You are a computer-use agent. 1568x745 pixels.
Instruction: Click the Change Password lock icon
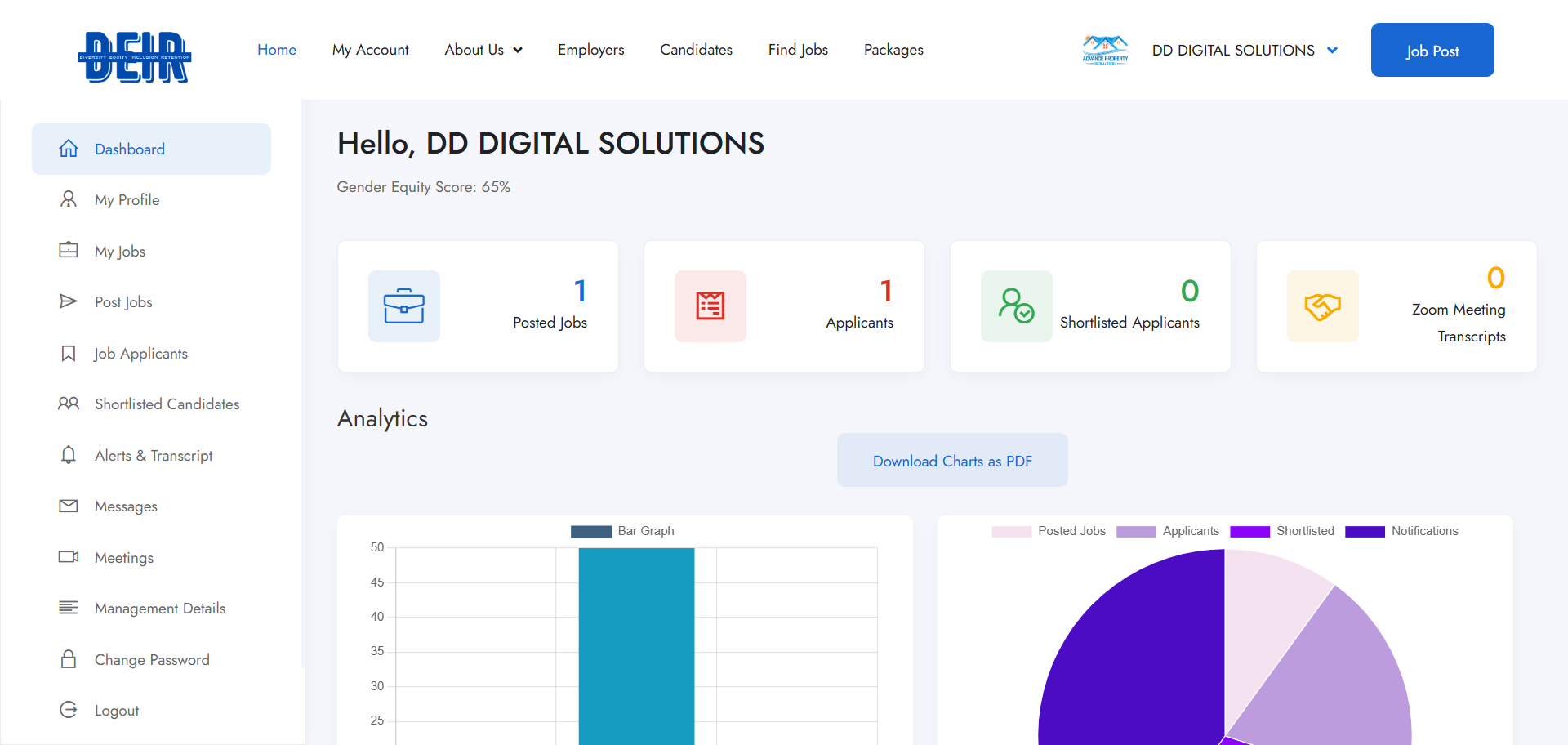pyautogui.click(x=69, y=659)
